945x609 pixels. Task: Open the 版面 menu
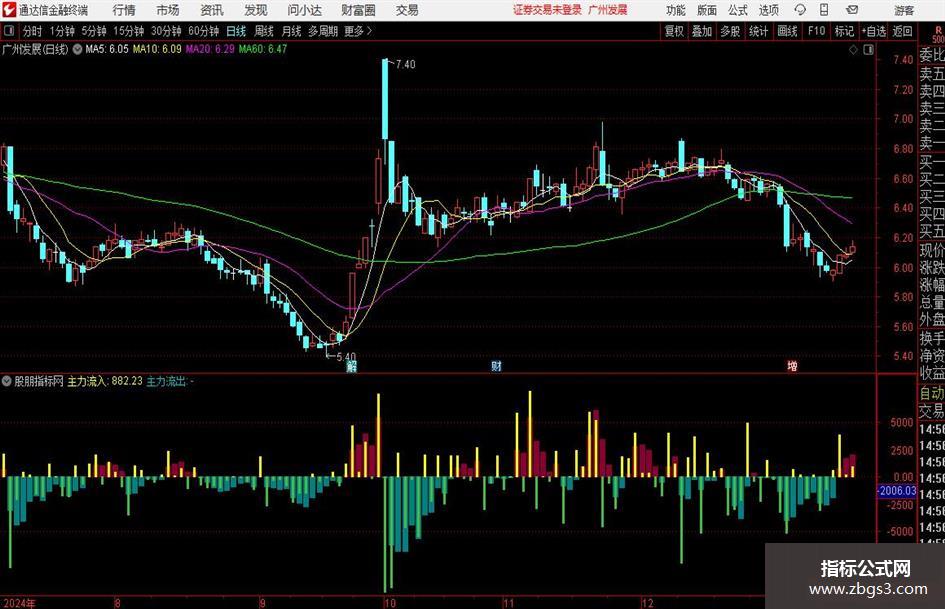(x=707, y=10)
